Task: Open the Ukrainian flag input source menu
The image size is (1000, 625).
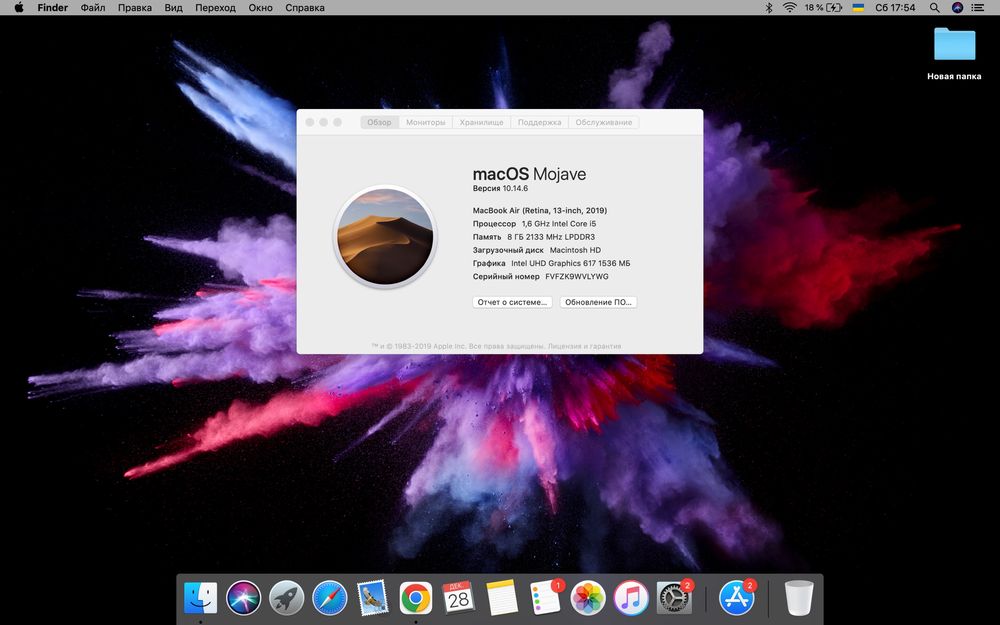Action: pos(858,8)
